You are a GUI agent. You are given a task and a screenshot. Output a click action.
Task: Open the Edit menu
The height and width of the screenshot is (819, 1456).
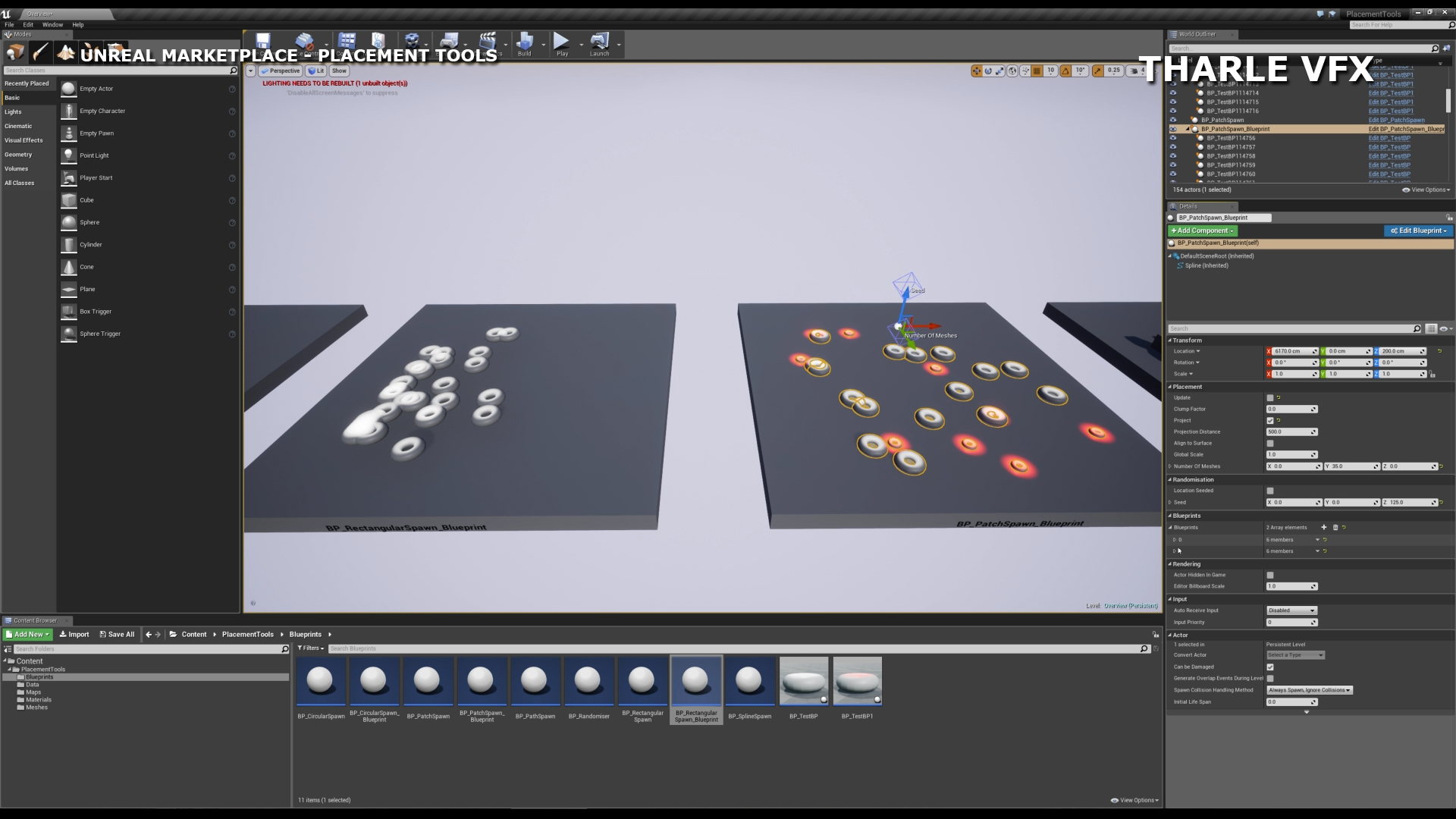point(28,24)
